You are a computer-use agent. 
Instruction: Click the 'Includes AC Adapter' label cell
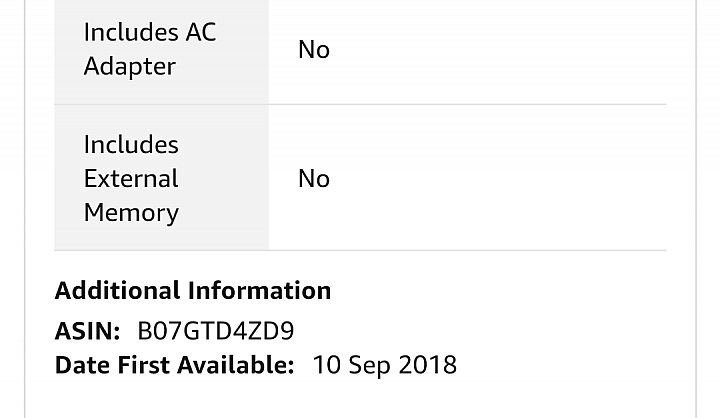(161, 50)
